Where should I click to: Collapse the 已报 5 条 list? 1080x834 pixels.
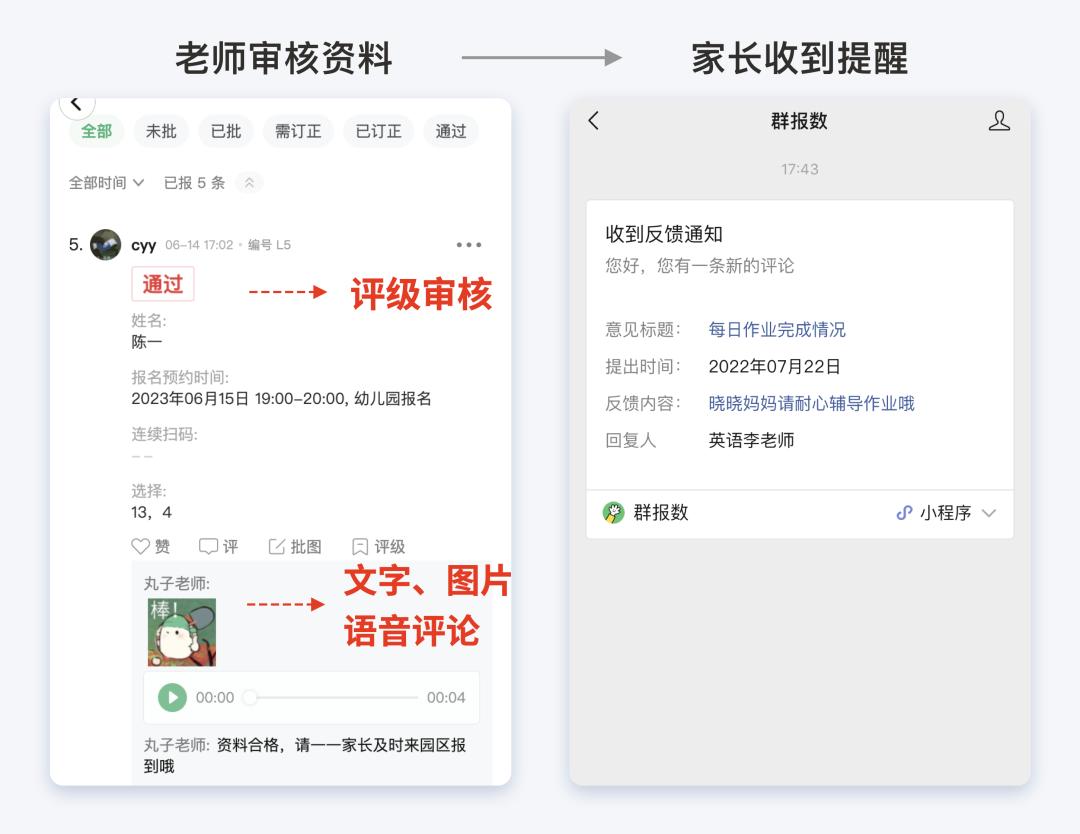click(249, 183)
